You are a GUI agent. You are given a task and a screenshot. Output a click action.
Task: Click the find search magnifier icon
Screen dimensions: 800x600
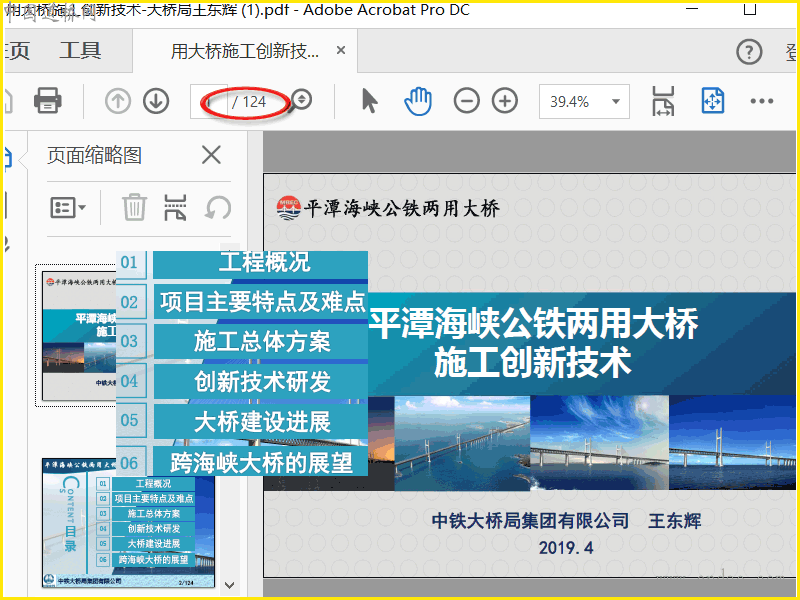(300, 101)
